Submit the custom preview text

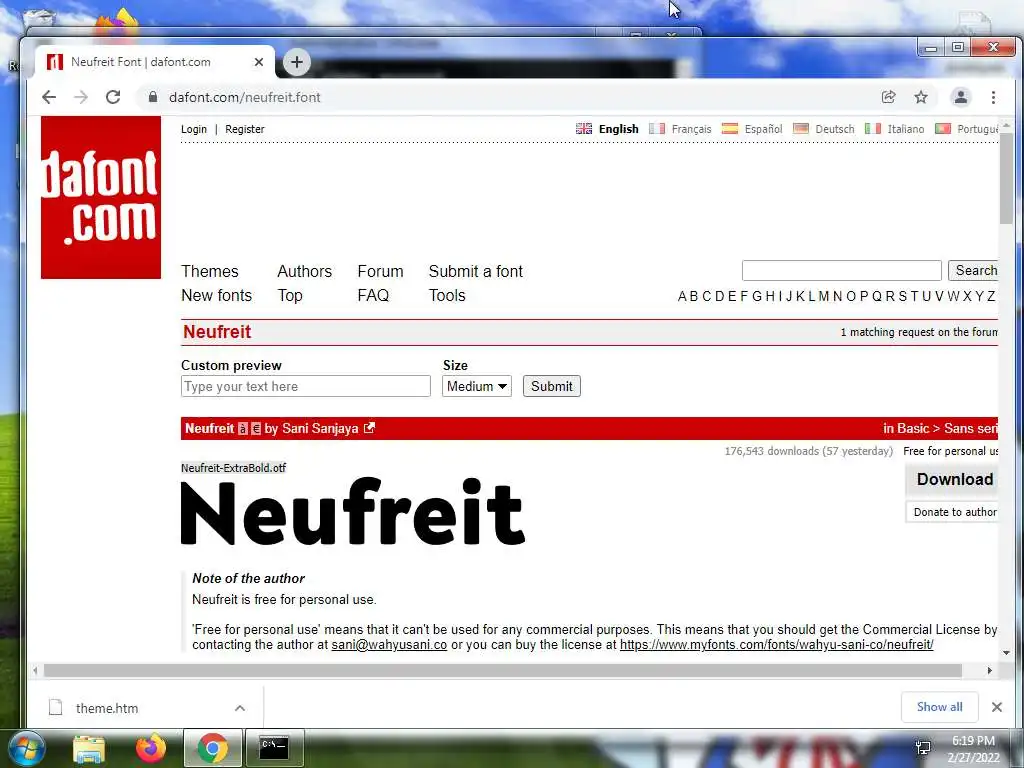coord(551,386)
